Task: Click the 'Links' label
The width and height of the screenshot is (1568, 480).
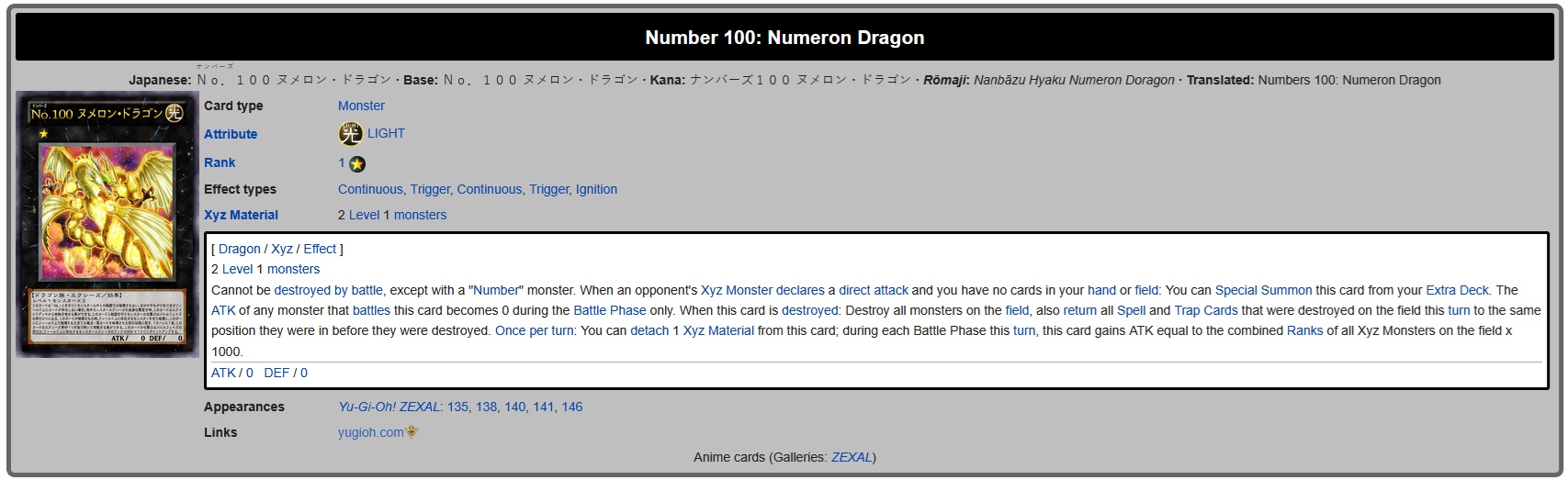Action: tap(220, 432)
